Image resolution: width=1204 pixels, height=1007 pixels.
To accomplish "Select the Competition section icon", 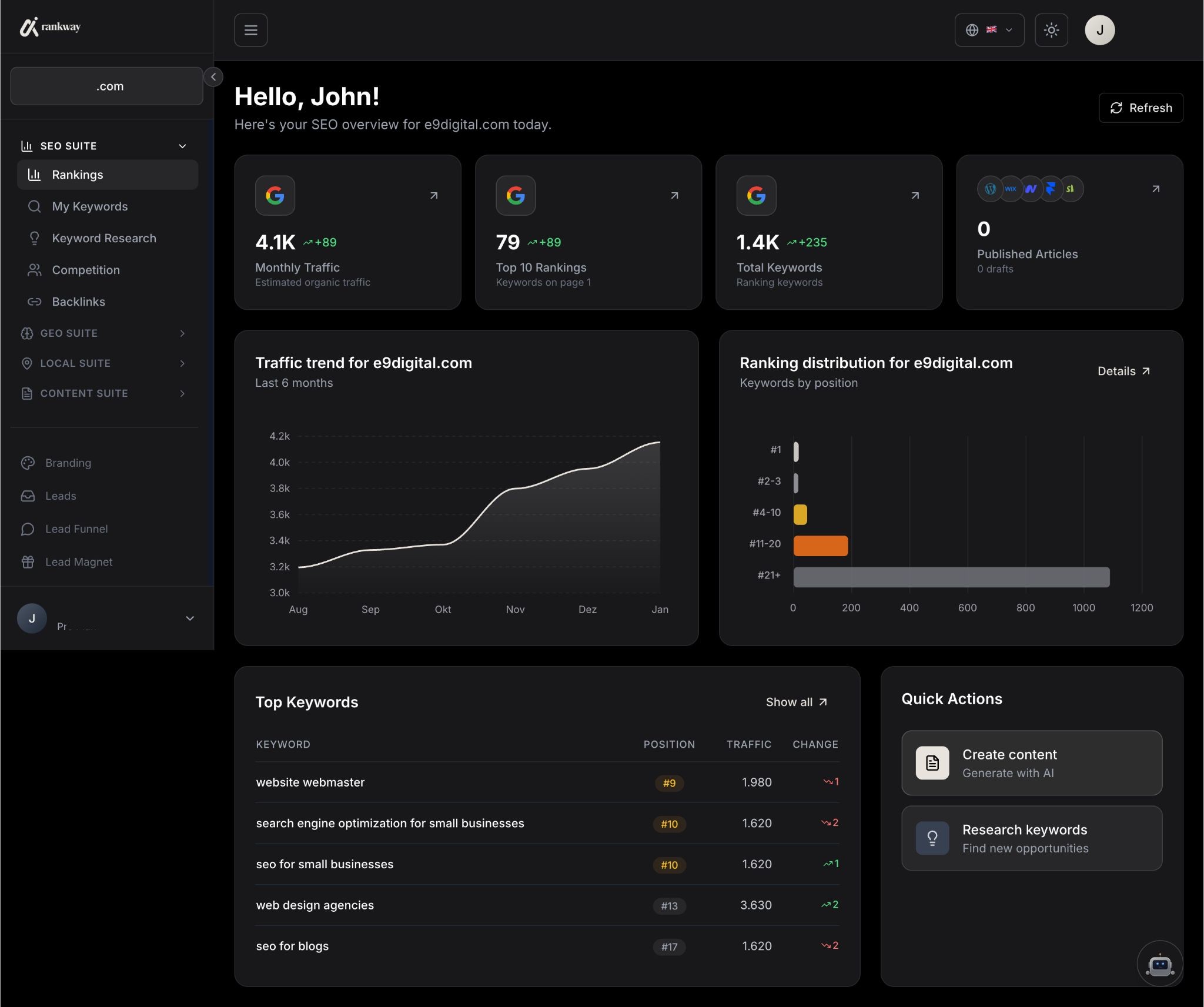I will (34, 270).
